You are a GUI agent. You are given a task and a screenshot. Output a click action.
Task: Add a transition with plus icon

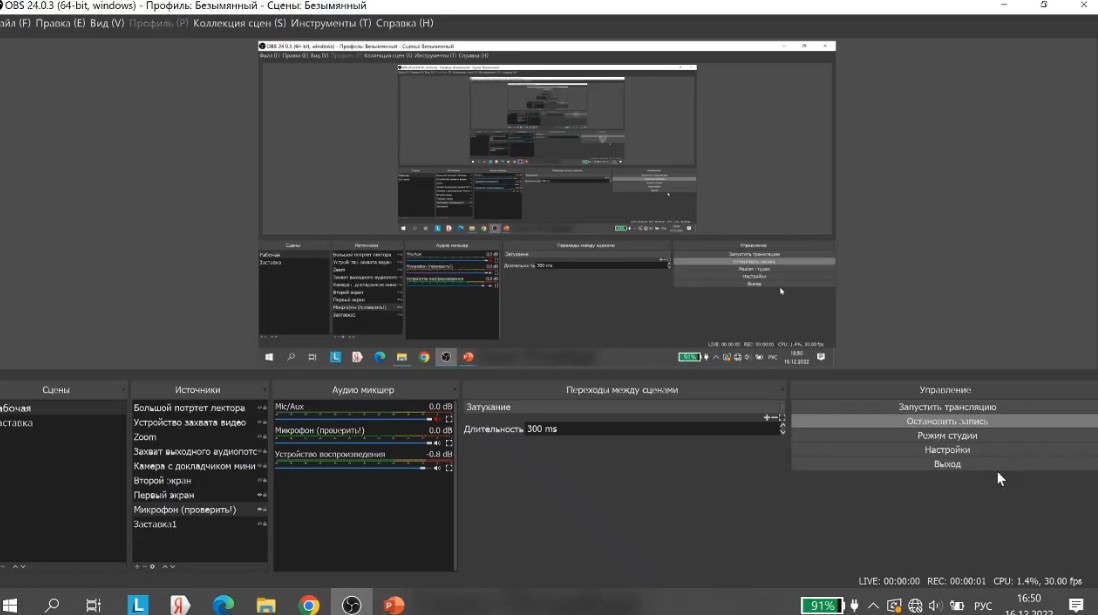coord(766,417)
